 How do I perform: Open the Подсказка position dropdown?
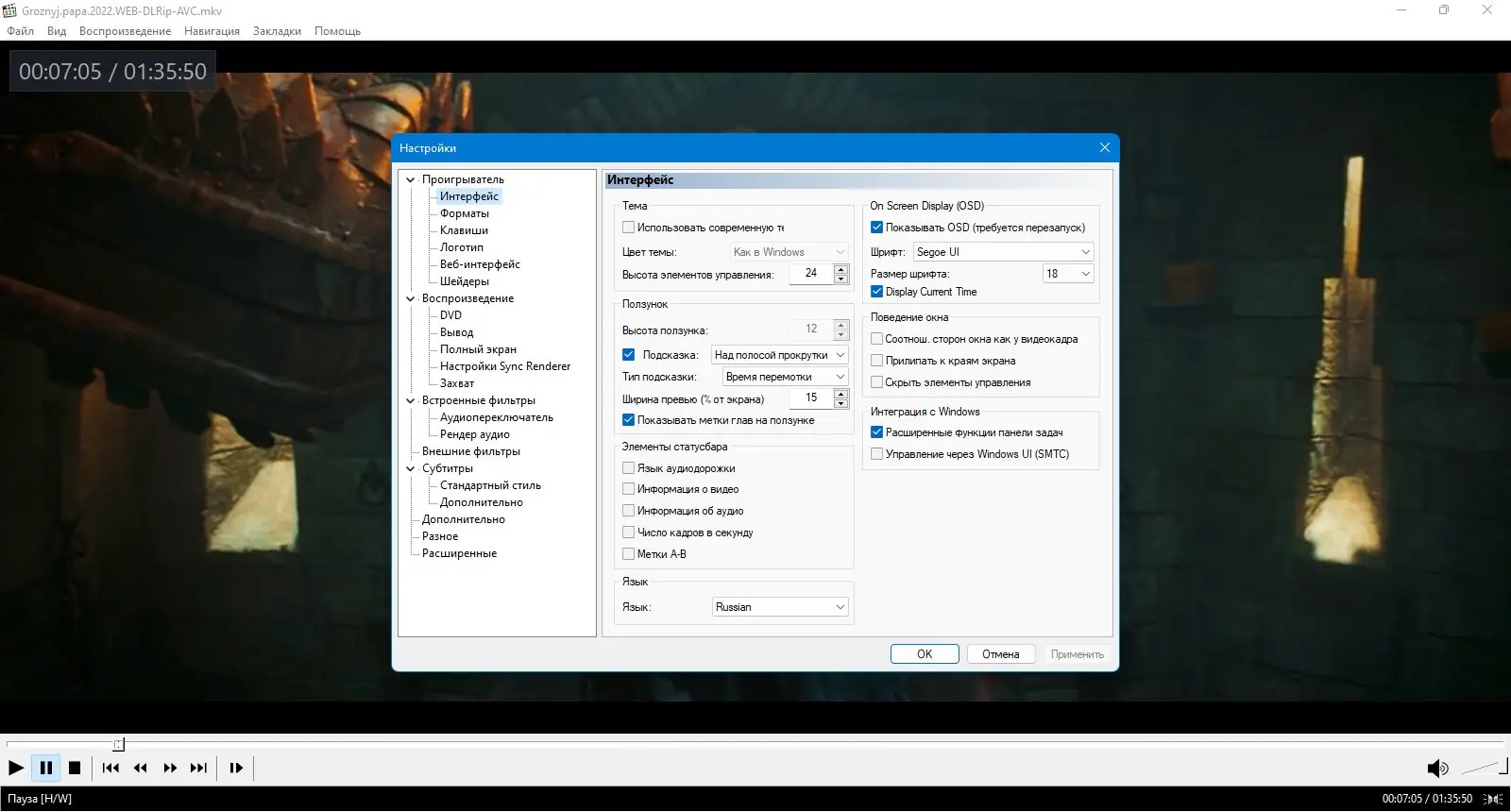pyautogui.click(x=780, y=355)
